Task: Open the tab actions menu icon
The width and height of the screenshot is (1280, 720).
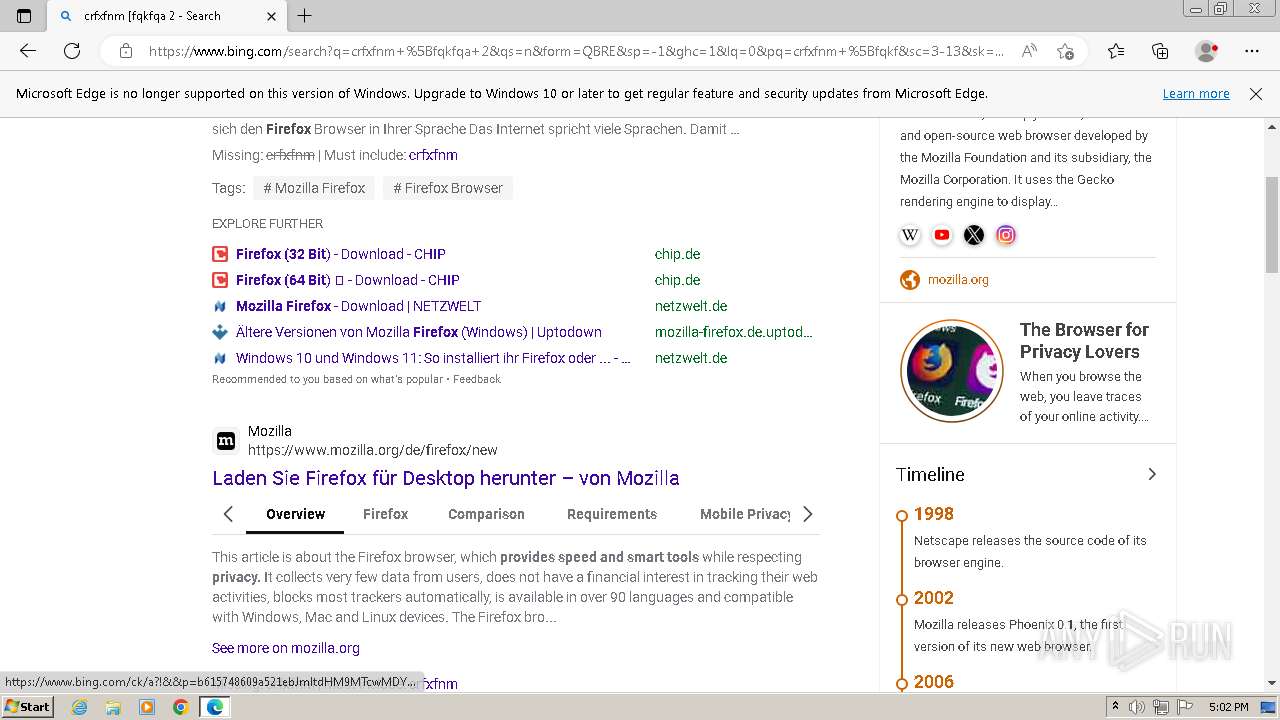Action: 24,16
